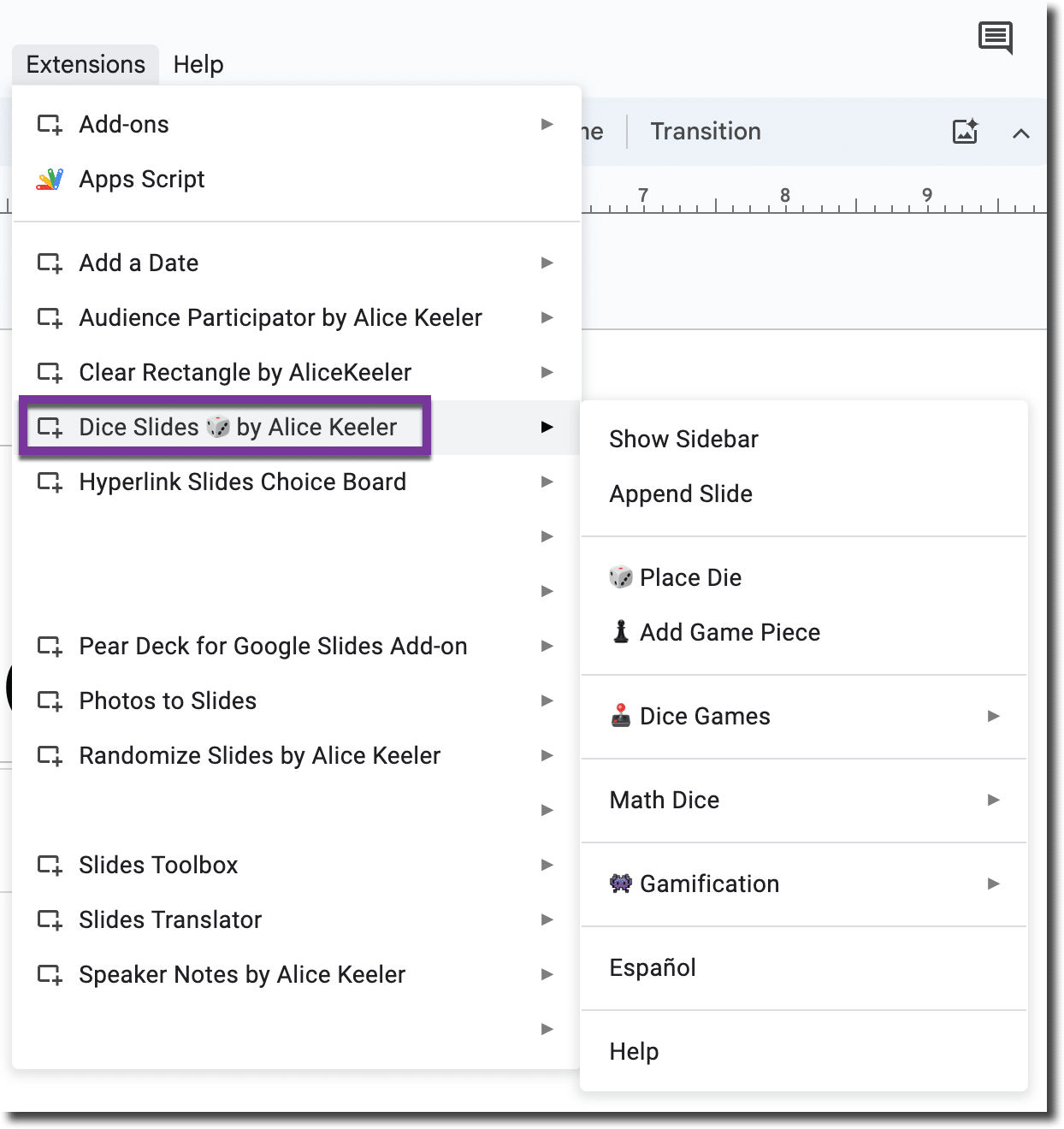Select Show Sidebar
1064x1129 pixels.
click(x=683, y=439)
